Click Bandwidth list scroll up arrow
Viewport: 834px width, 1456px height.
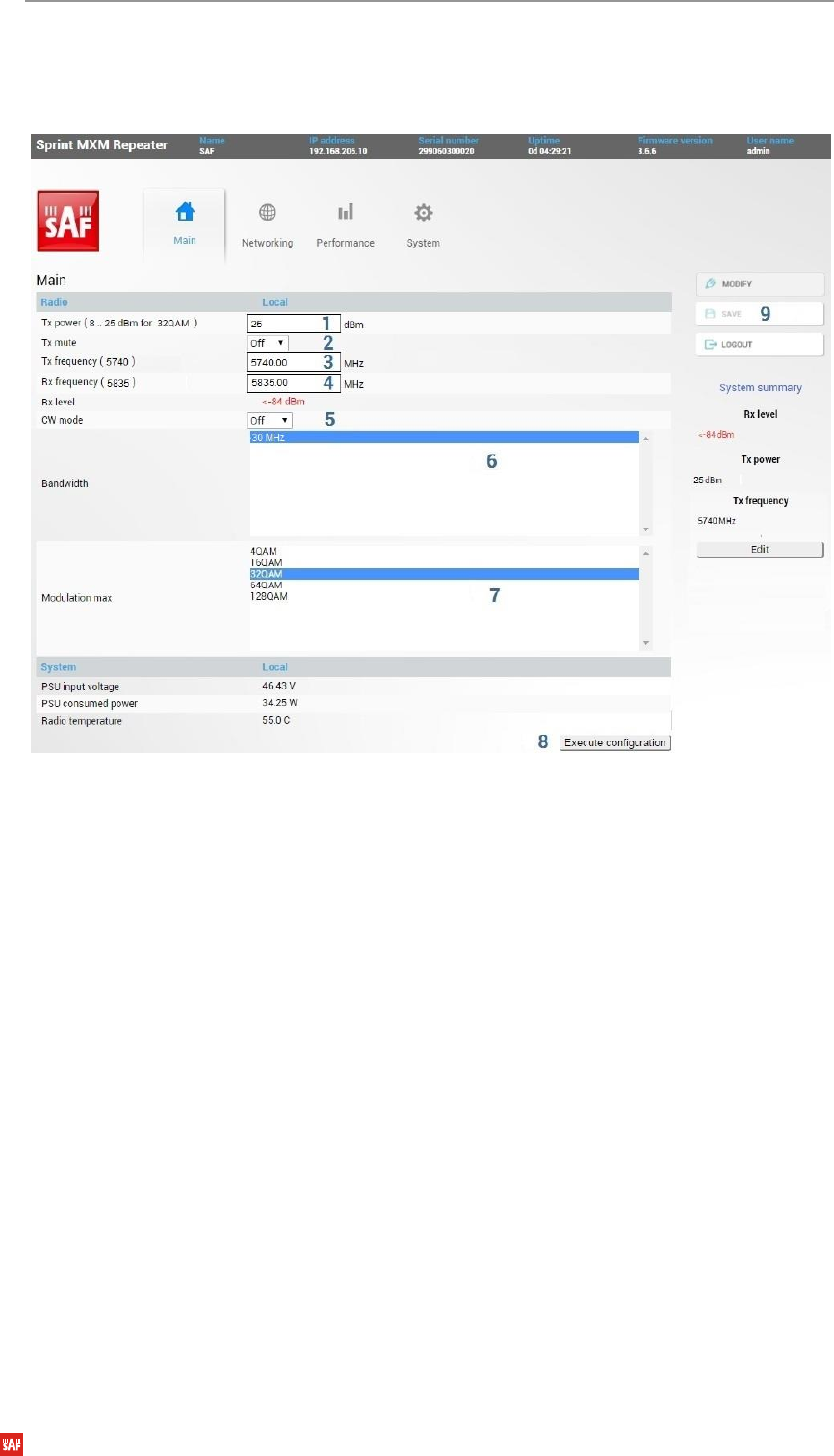click(x=646, y=438)
